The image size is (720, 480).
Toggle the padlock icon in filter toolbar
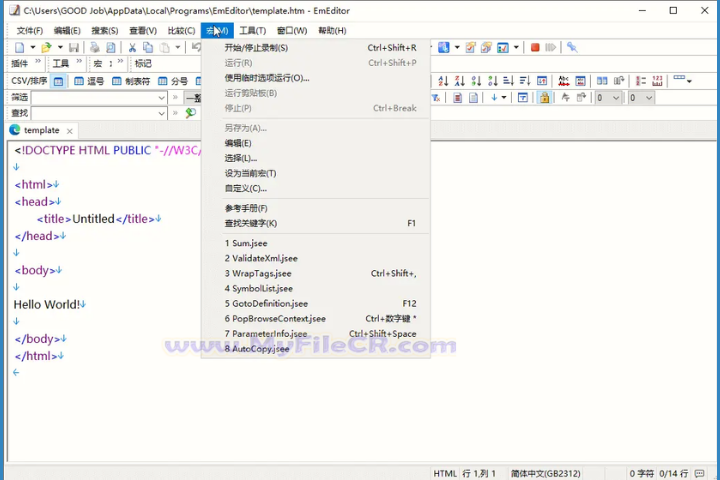545,97
